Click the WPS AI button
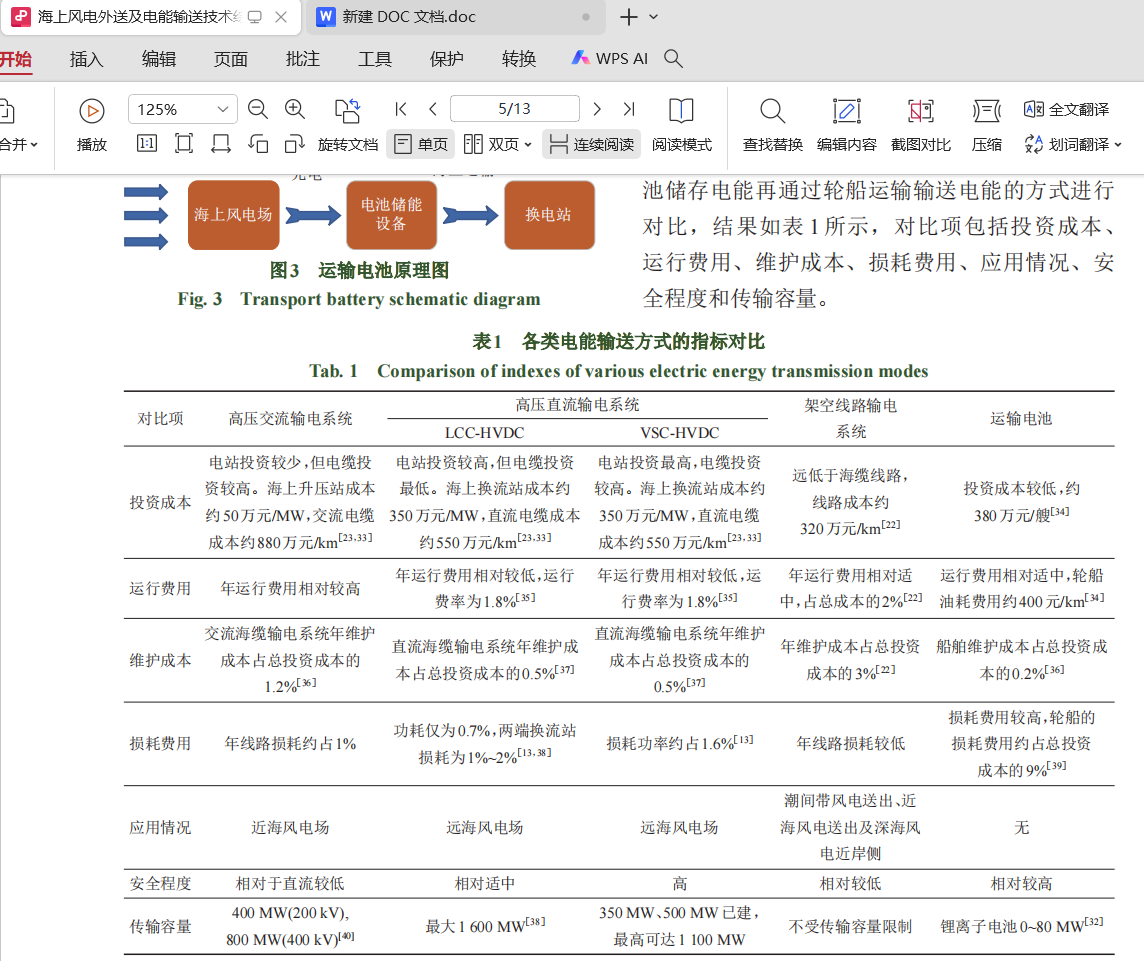The height and width of the screenshot is (961, 1144). pyautogui.click(x=609, y=59)
